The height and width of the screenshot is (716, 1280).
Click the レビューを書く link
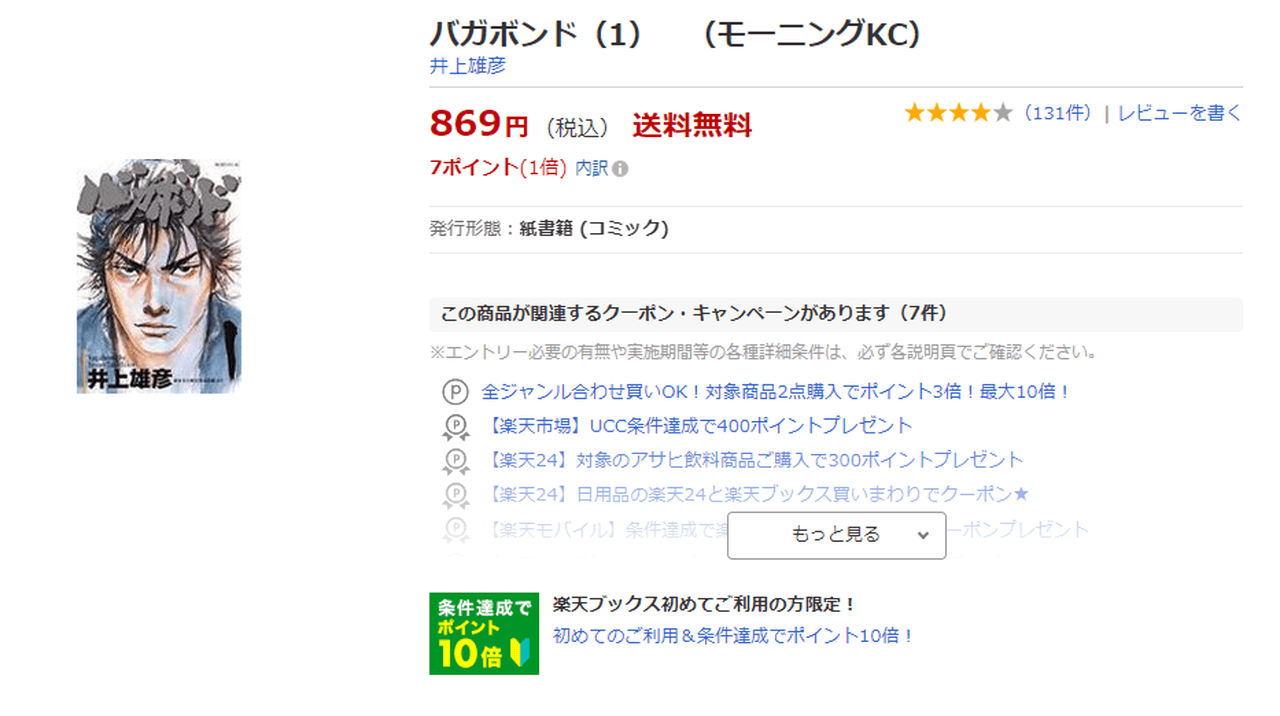[1180, 113]
